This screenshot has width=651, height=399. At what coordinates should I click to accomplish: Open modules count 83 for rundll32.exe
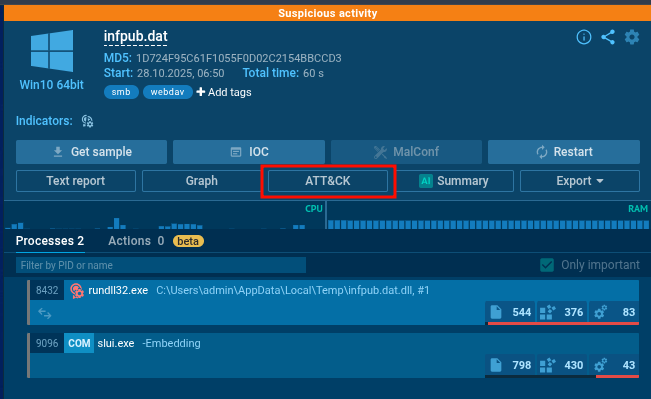(614, 312)
